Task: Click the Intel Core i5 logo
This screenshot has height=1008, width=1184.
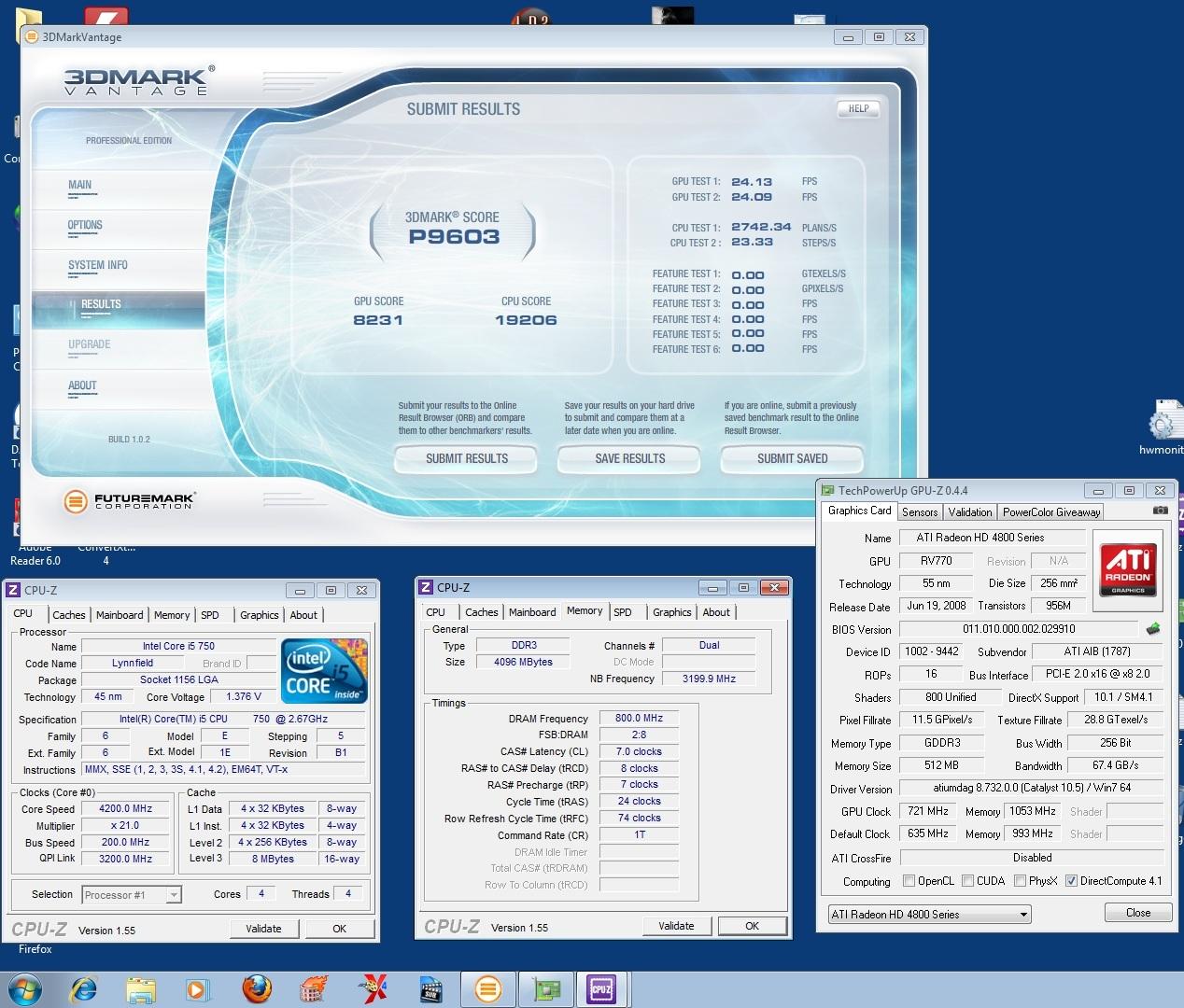Action: click(324, 671)
